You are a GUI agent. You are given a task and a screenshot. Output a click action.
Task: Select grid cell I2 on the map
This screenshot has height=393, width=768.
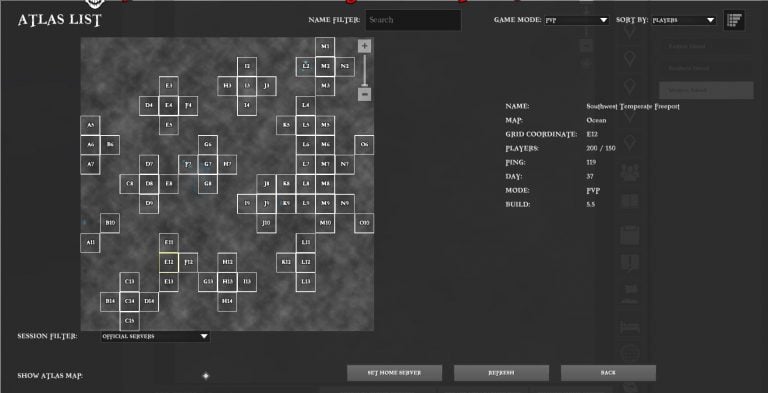pos(247,66)
